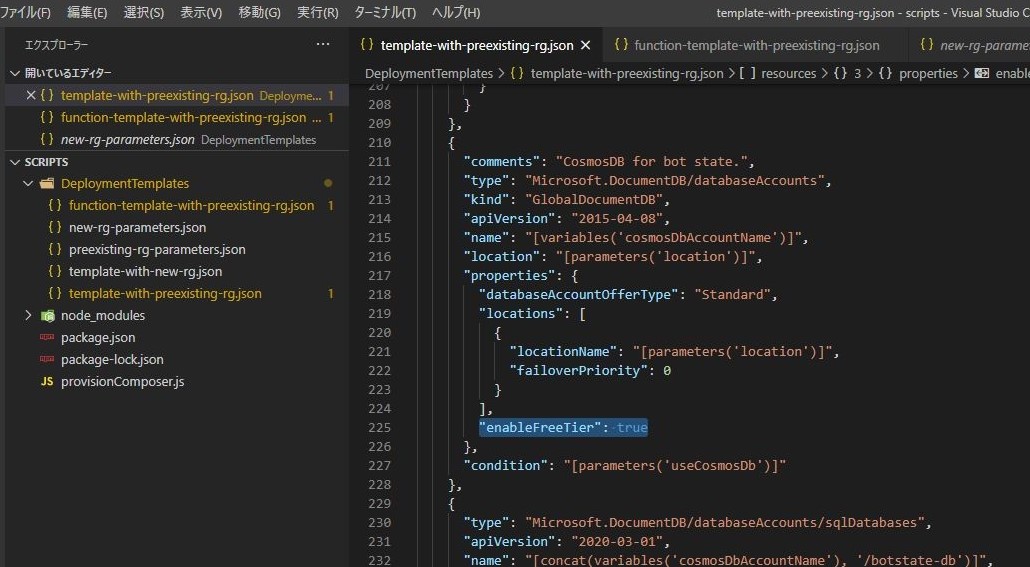Open the ターミナル(T) menu
Image resolution: width=1030 pixels, height=567 pixels.
385,12
